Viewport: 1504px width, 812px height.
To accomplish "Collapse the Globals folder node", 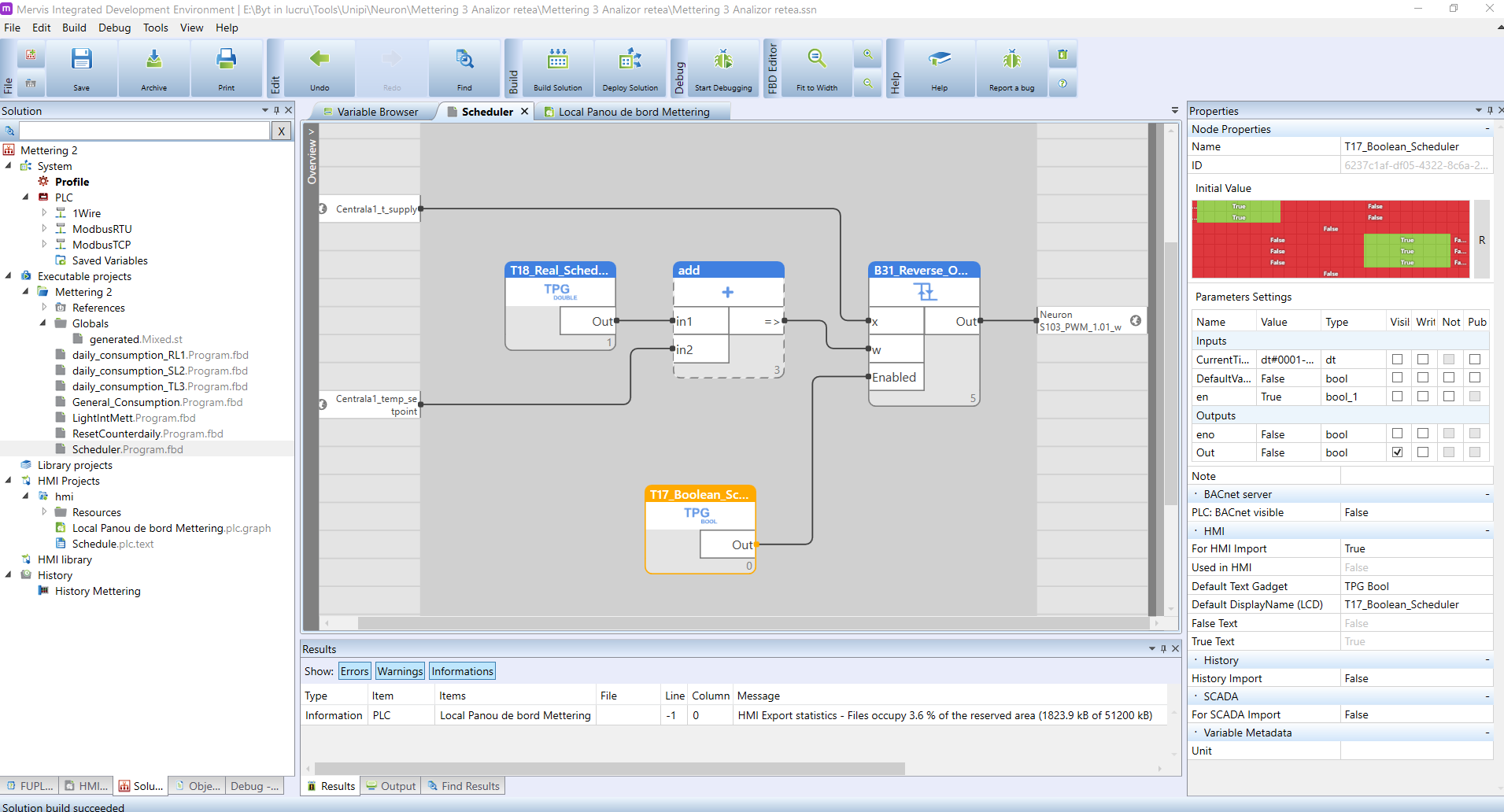I will click(43, 323).
